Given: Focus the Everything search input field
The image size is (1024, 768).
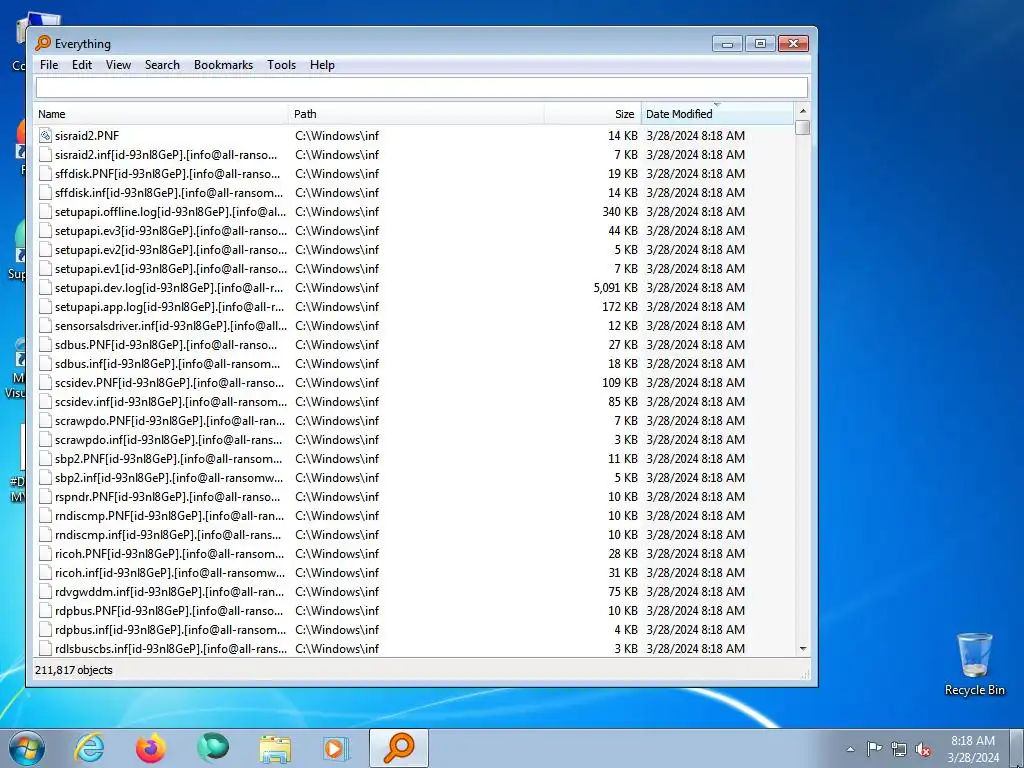Looking at the screenshot, I should [421, 88].
